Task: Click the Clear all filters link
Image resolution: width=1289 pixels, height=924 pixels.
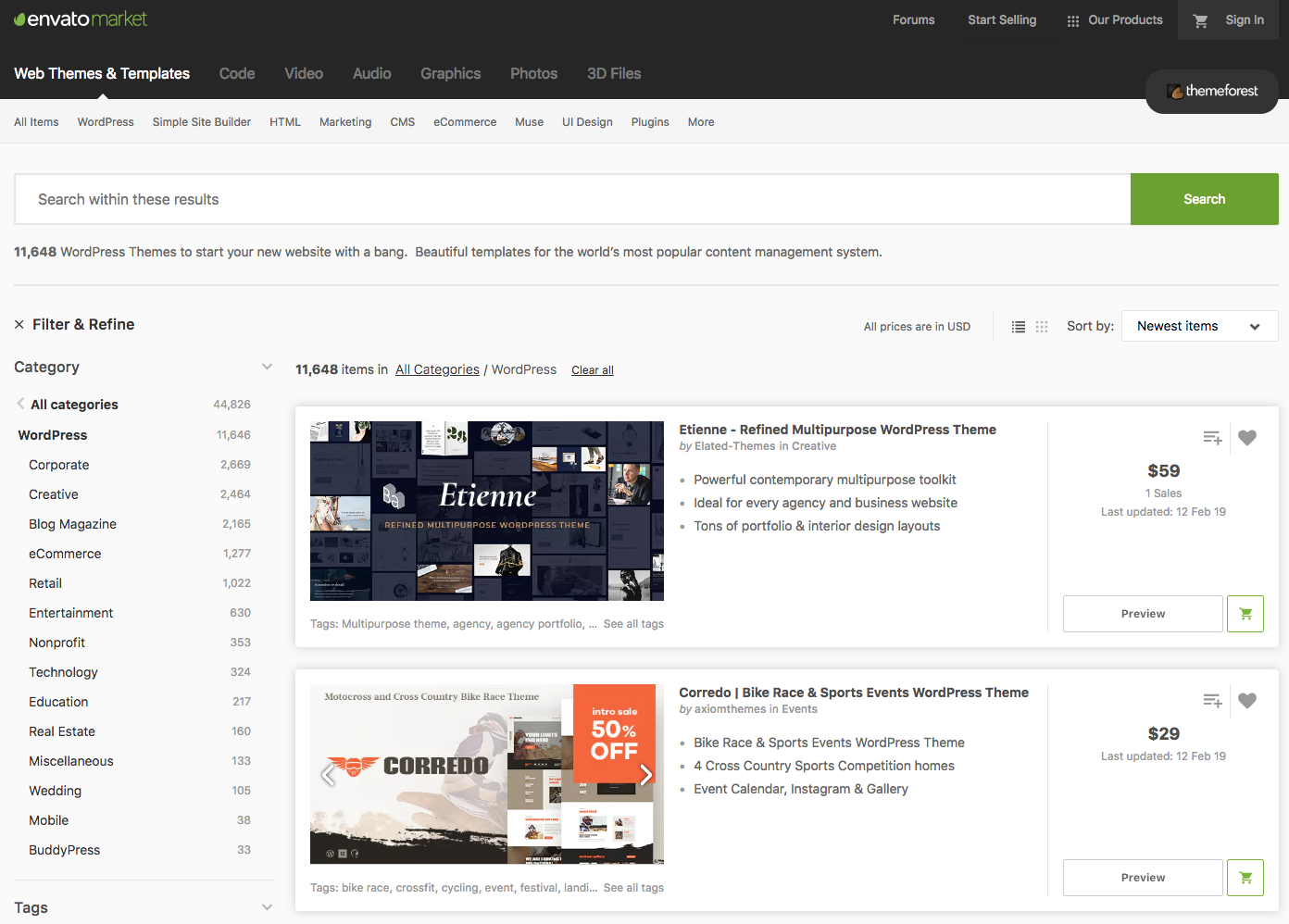Action: 593,370
